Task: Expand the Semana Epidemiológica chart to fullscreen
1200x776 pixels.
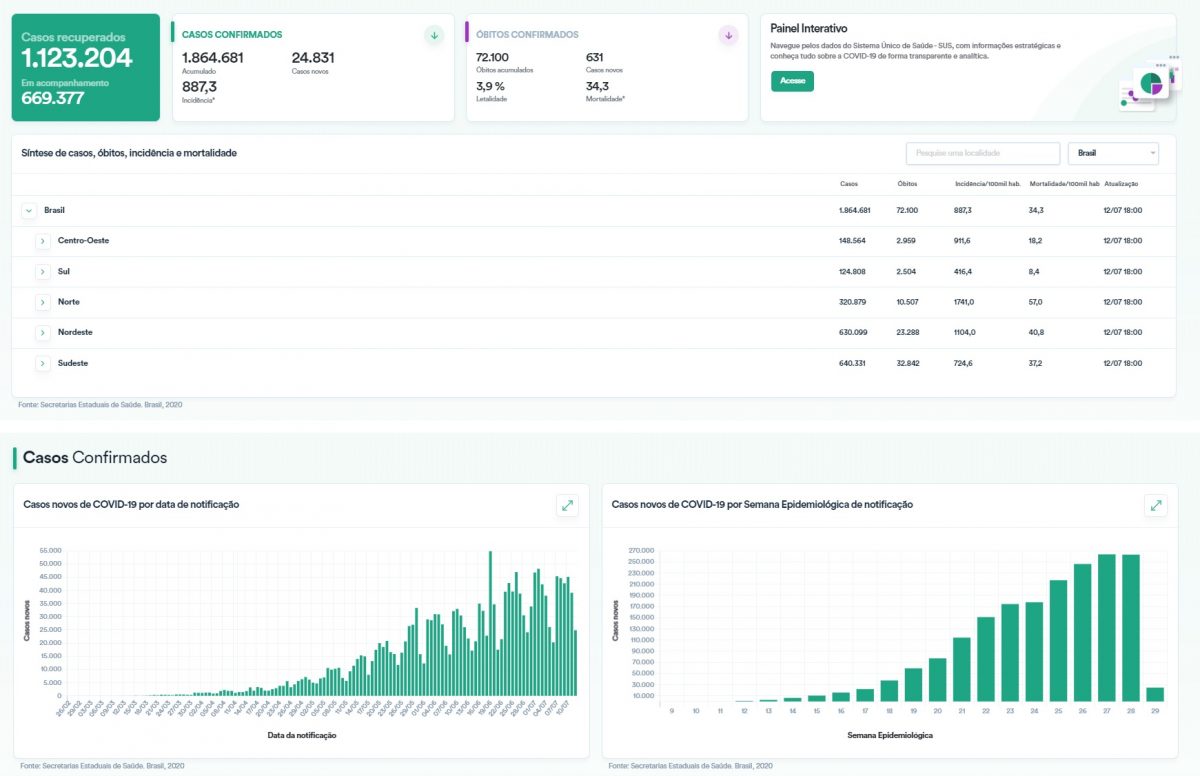Action: click(1156, 506)
